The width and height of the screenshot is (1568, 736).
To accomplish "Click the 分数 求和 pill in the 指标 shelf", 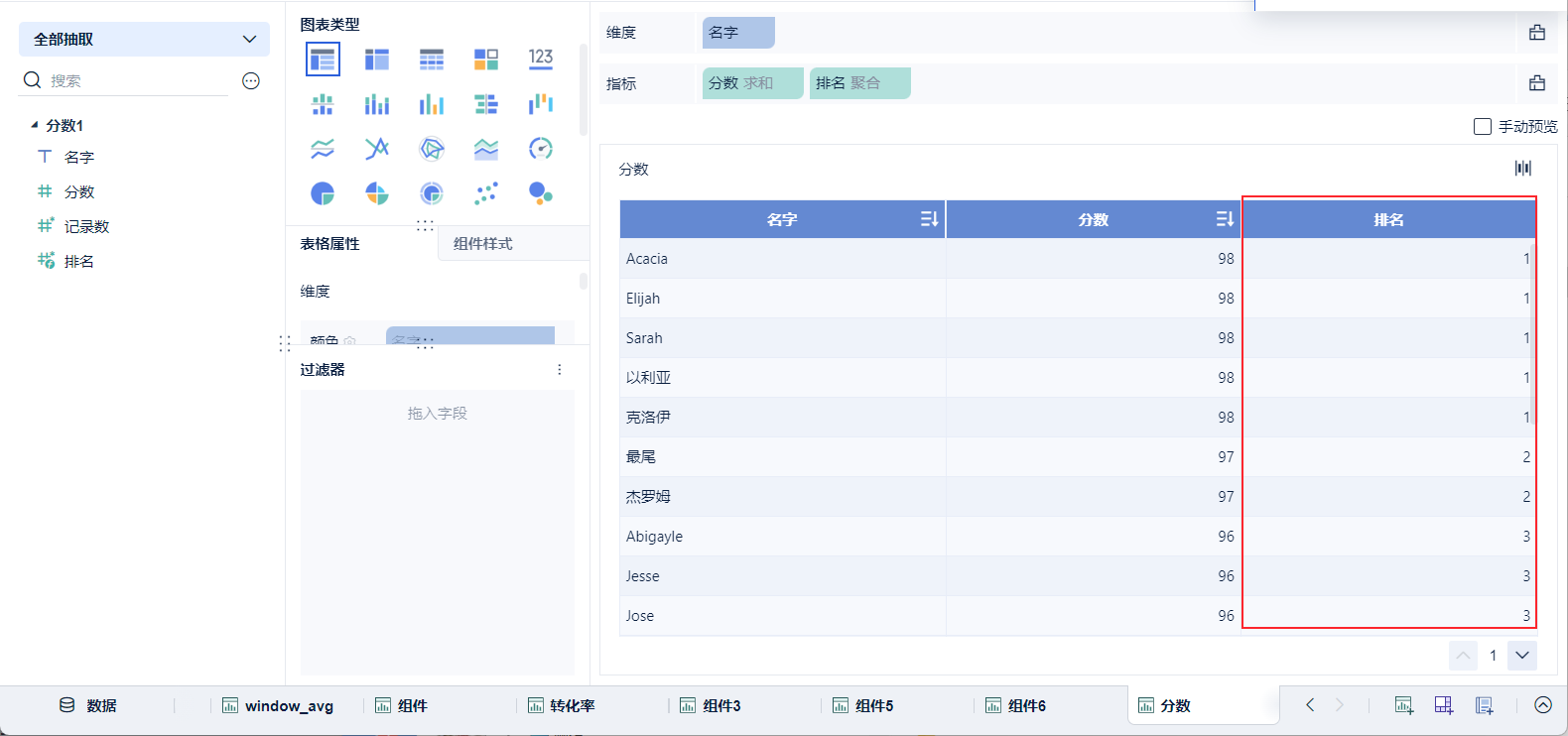I will pos(753,83).
